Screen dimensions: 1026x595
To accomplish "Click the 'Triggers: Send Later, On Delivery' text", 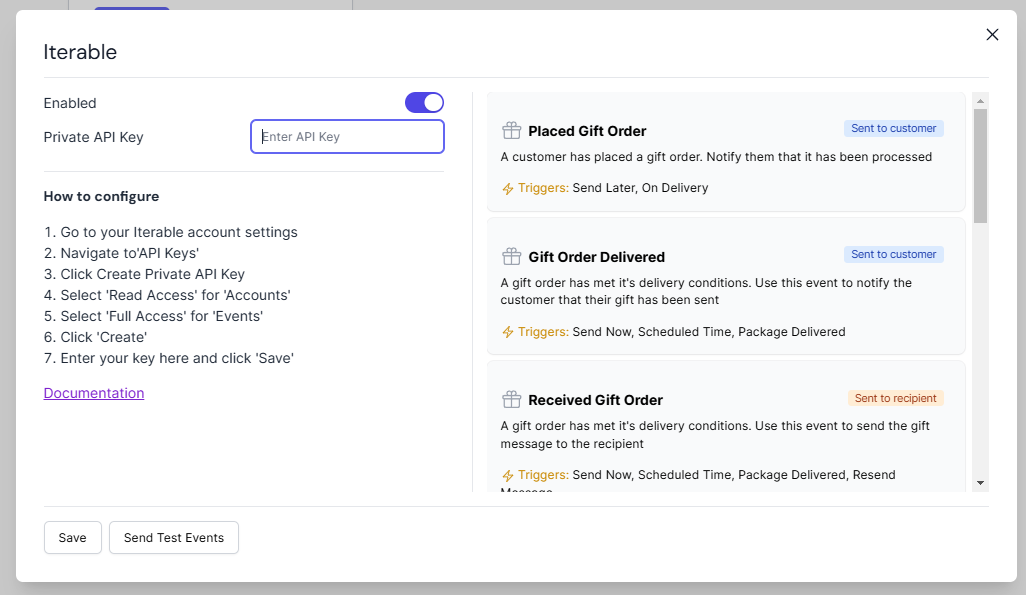I will pyautogui.click(x=613, y=188).
